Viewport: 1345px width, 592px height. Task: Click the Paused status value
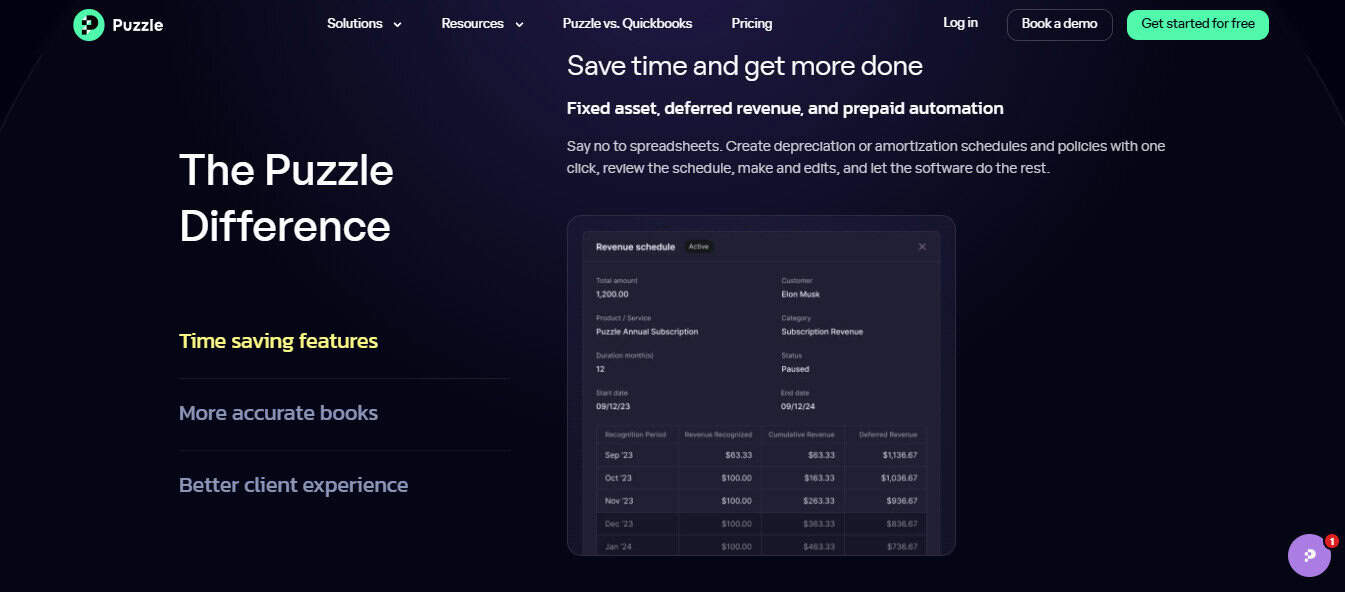click(x=795, y=369)
